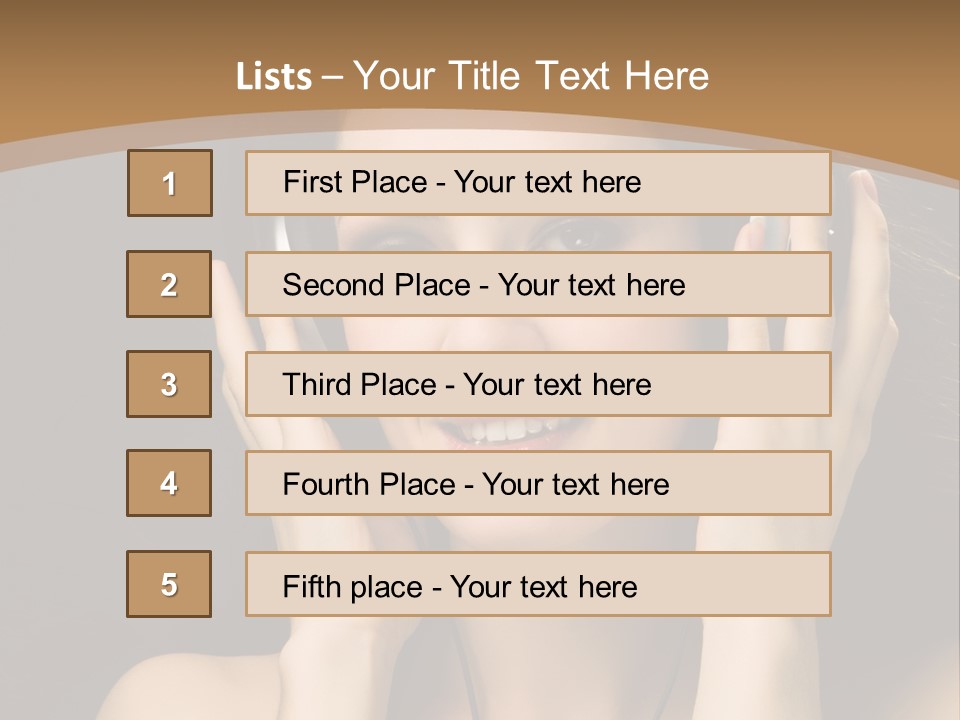Screen dimensions: 960x720
Task: Click the woman's smiling teeth
Action: click(x=506, y=431)
